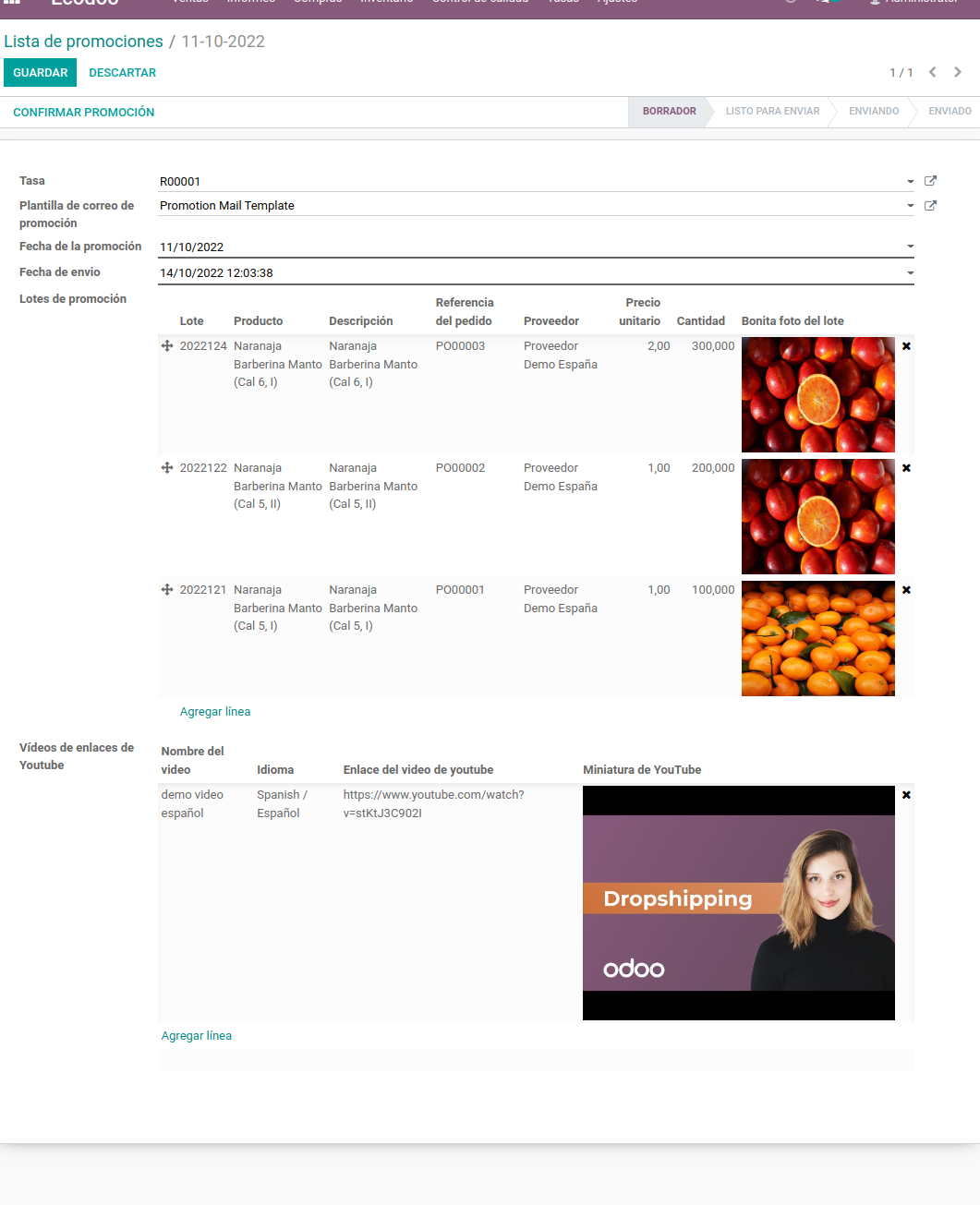This screenshot has height=1205, width=980.
Task: Go back to Lista de promociones breadcrumb
Action: point(83,42)
